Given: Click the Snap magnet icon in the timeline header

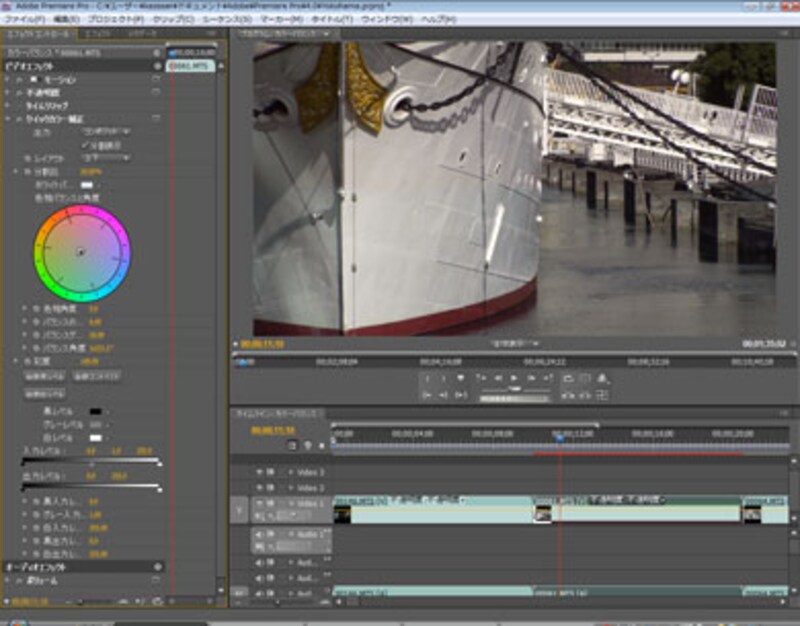Looking at the screenshot, I should [292, 445].
